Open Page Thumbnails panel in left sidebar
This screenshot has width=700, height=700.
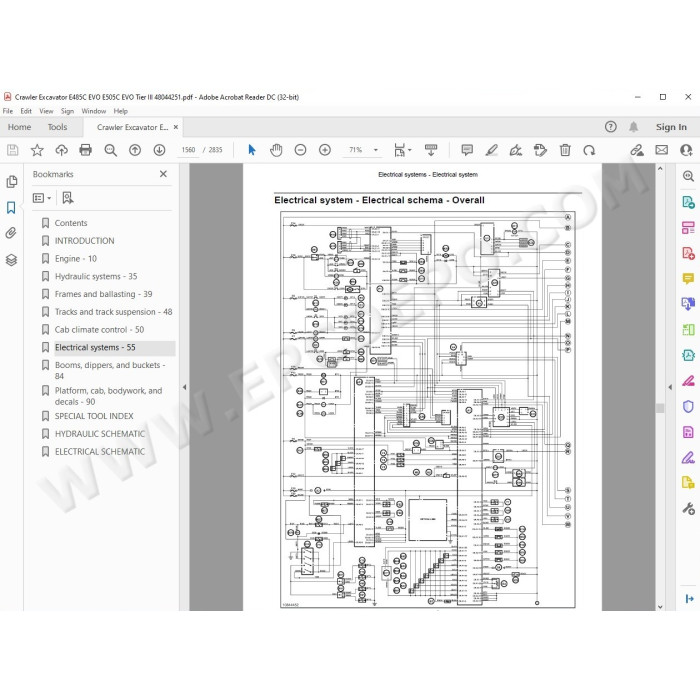pos(12,182)
